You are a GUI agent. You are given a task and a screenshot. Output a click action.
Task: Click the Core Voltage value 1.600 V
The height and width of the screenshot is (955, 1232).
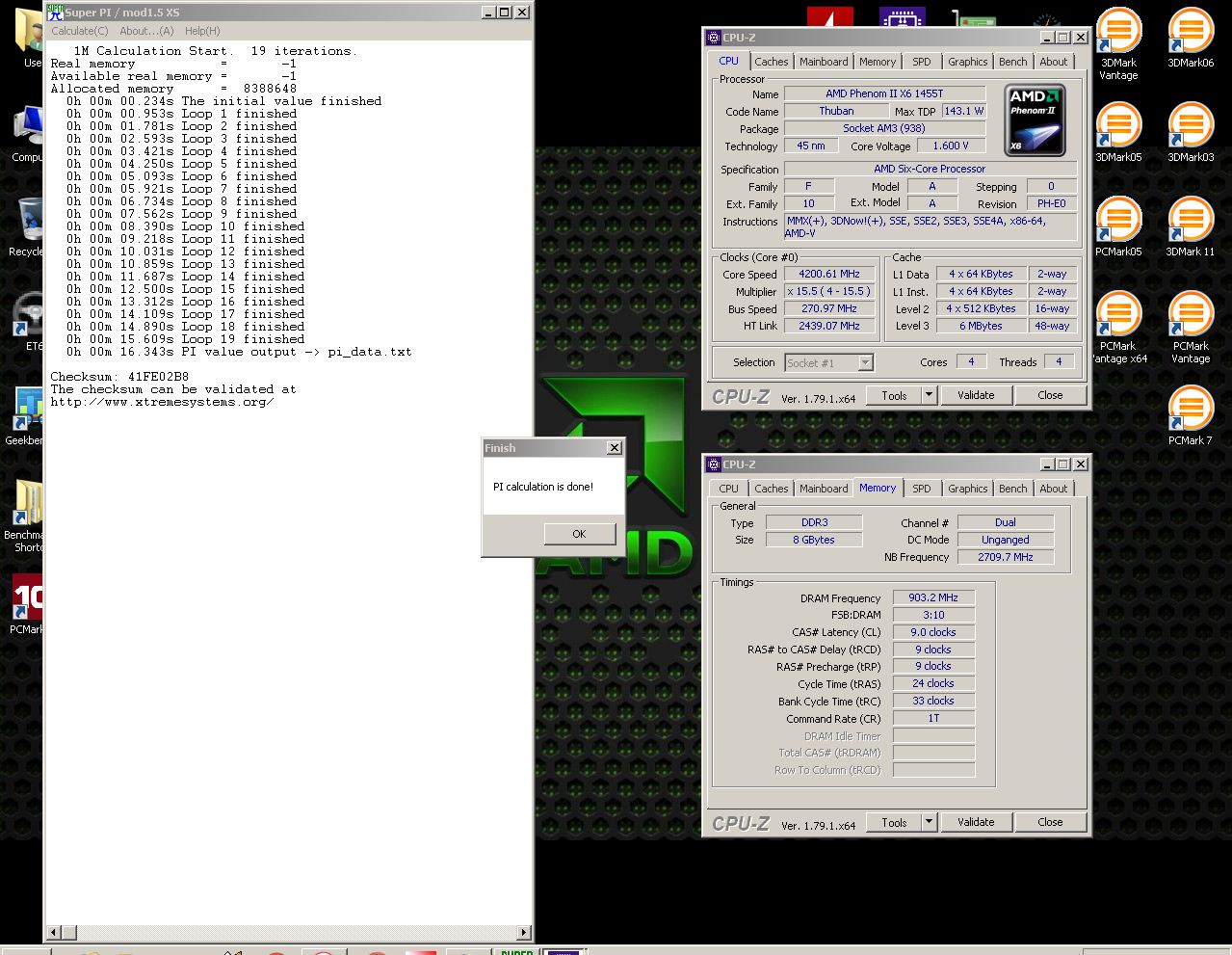pos(951,146)
